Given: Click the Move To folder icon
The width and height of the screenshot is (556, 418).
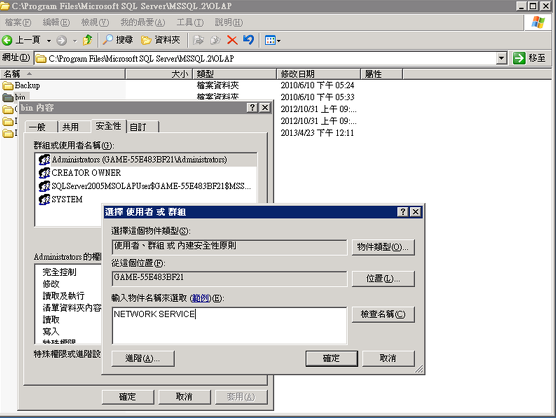Looking at the screenshot, I should click(198, 40).
